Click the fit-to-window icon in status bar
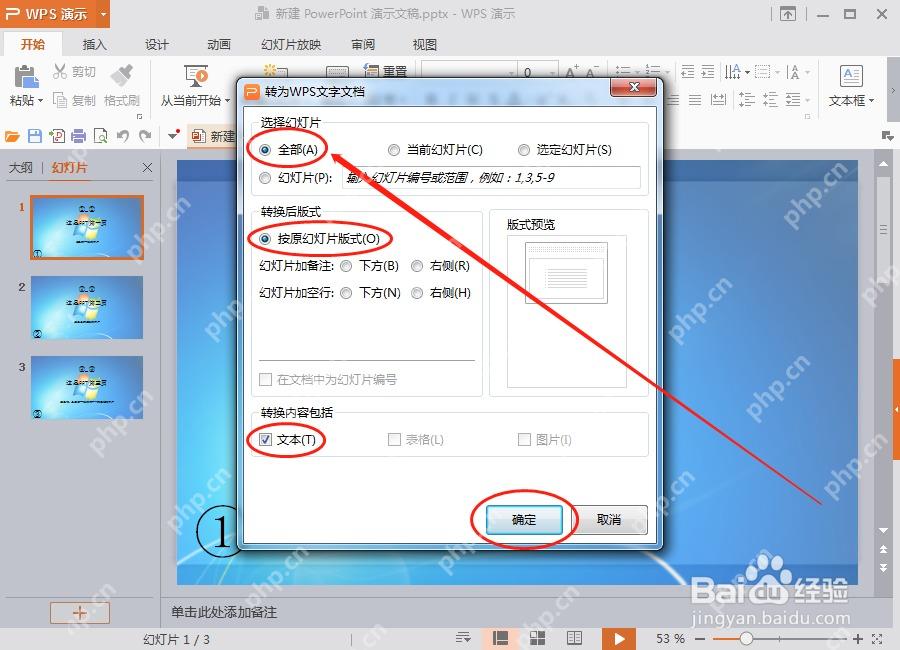The image size is (900, 650). click(876, 639)
